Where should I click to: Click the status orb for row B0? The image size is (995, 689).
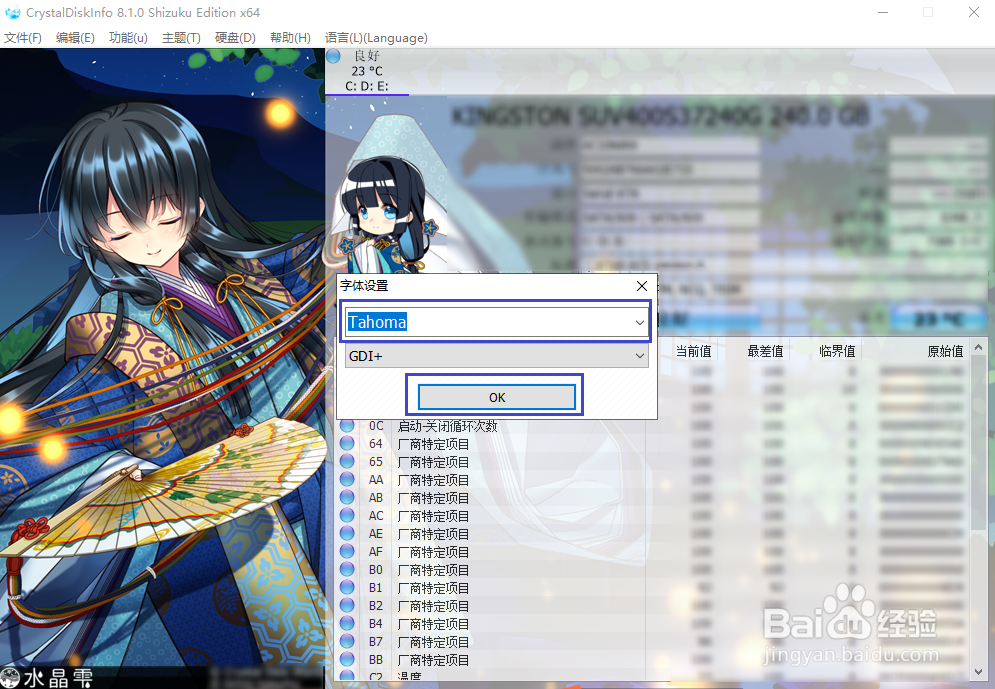347,570
